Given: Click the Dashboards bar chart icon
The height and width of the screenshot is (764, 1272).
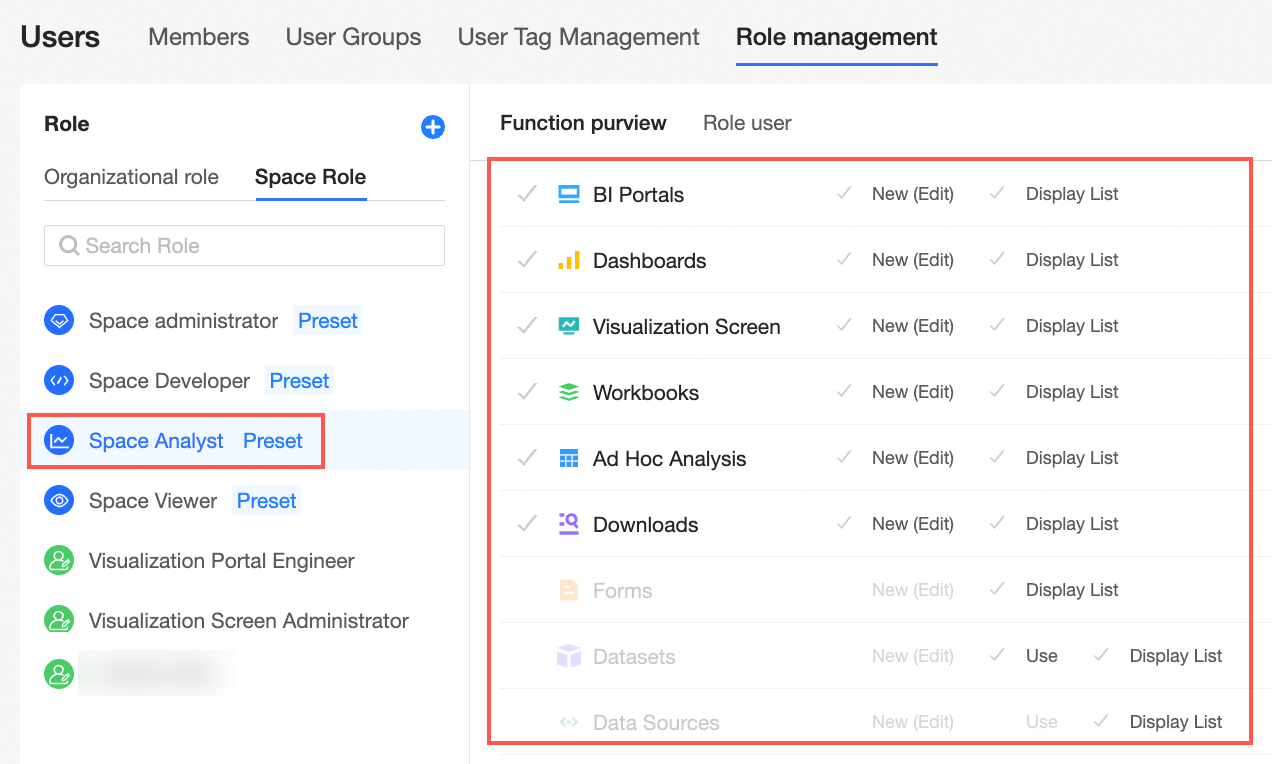Looking at the screenshot, I should coord(568,260).
